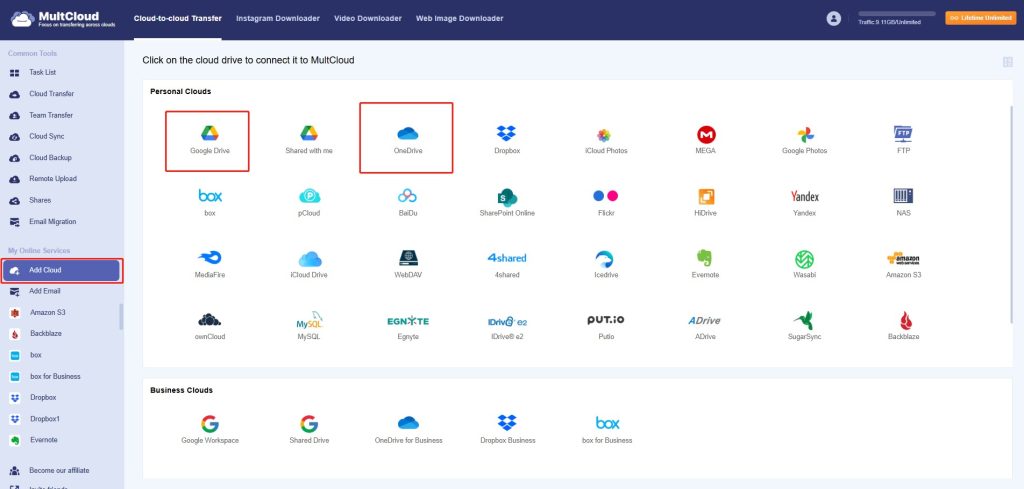
Task: Add SharePoint Online
Action: pos(507,203)
